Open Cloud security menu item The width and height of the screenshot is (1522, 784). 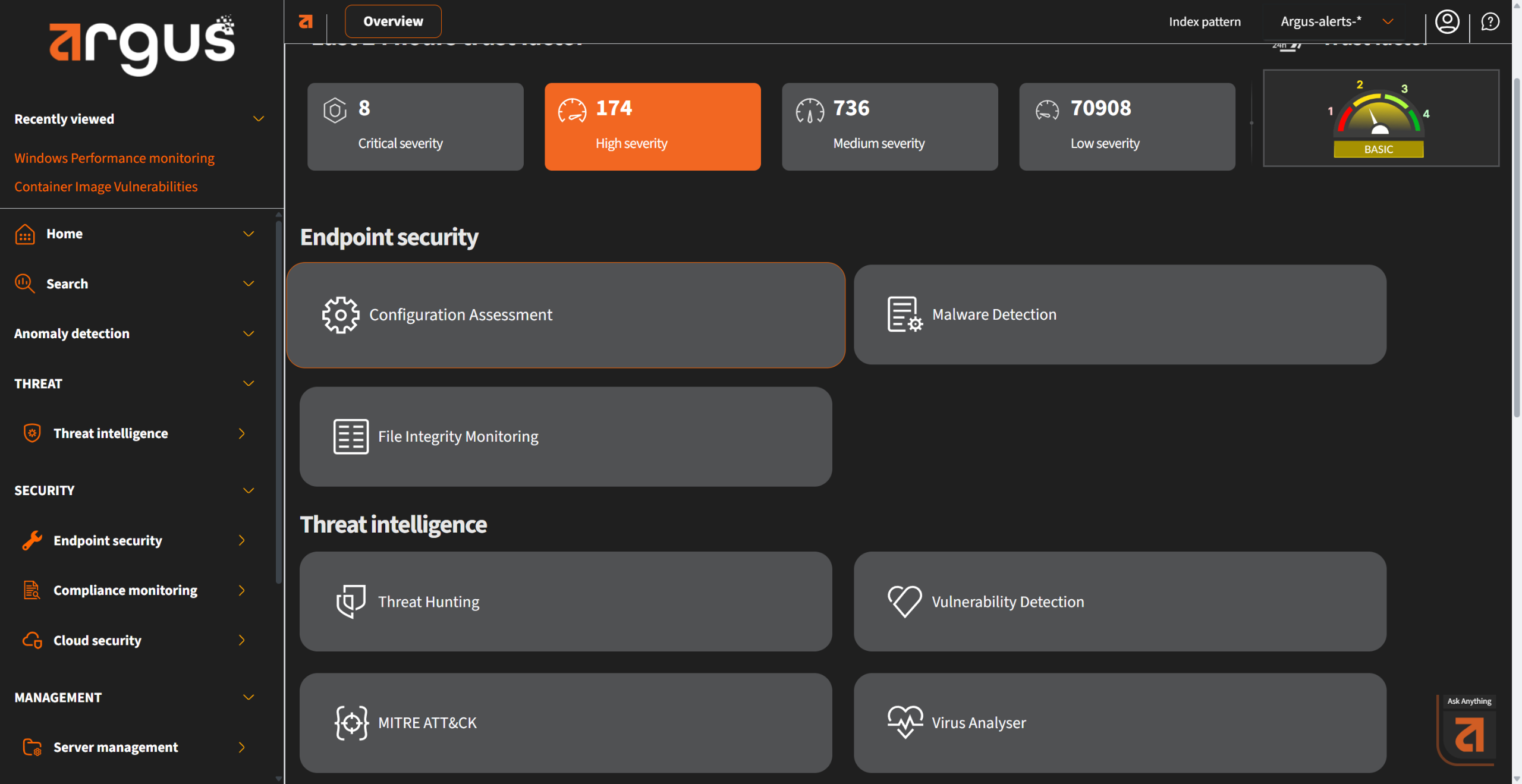pyautogui.click(x=98, y=640)
